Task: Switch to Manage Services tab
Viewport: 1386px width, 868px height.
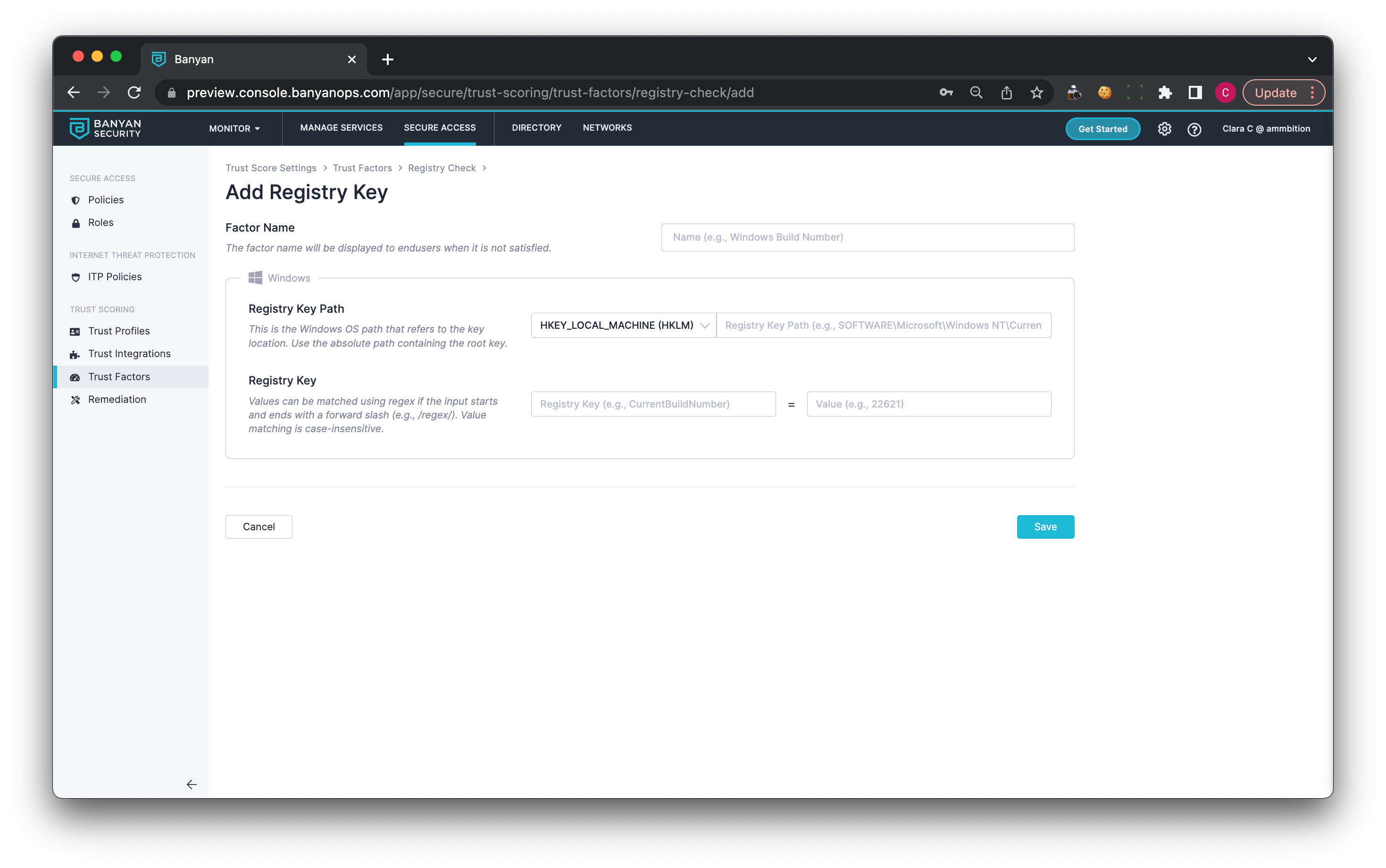Action: click(341, 127)
